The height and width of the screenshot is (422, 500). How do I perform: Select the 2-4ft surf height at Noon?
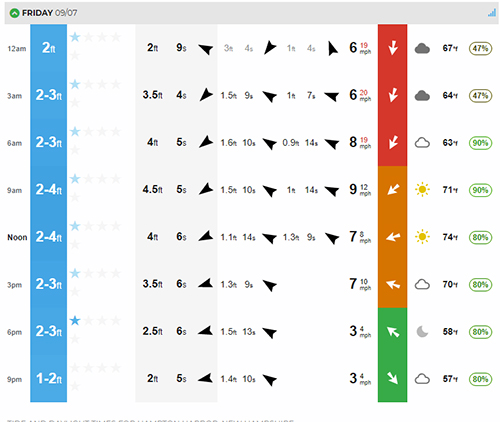pos(49,237)
